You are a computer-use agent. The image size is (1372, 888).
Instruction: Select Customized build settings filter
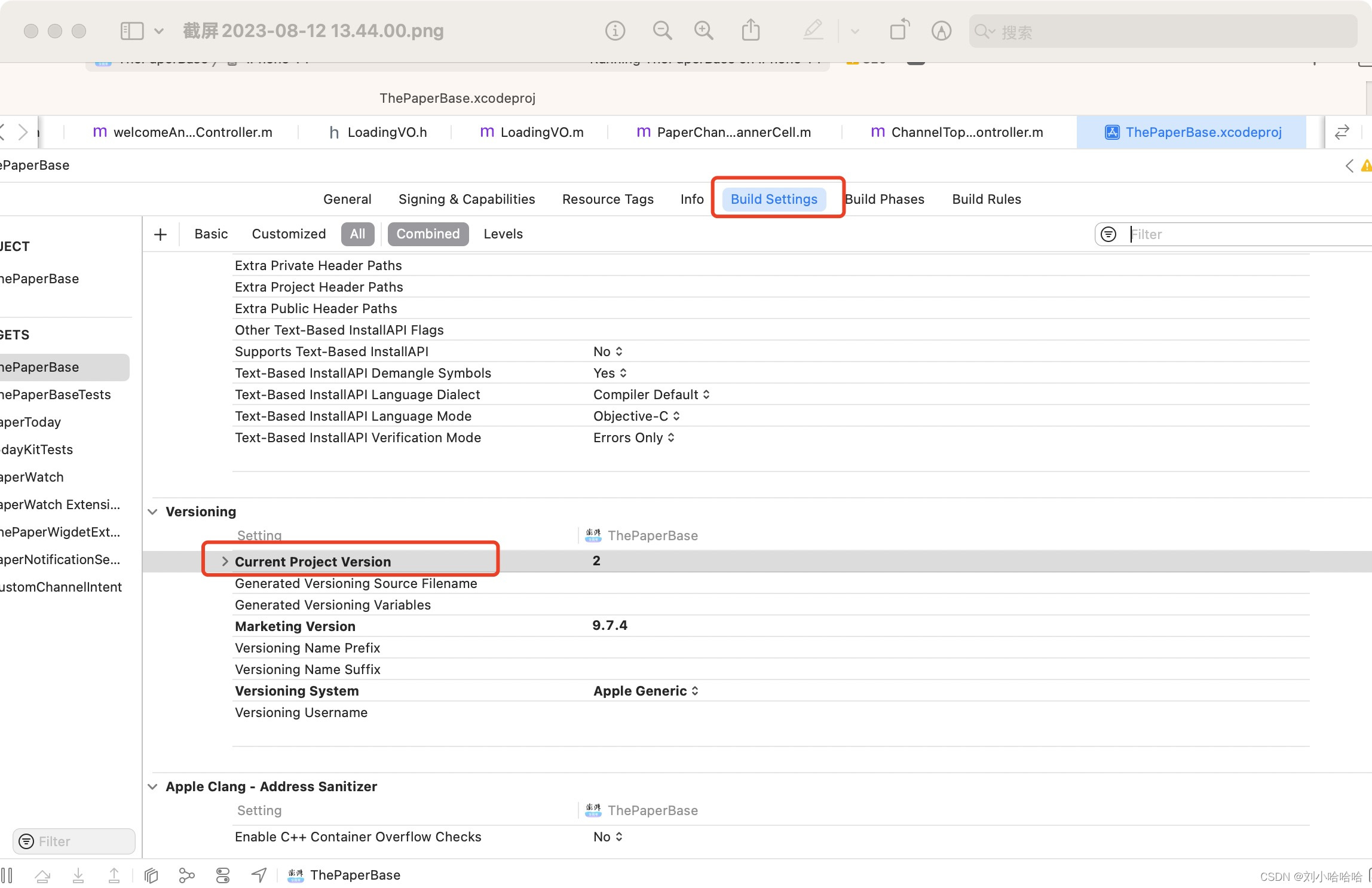coord(288,234)
